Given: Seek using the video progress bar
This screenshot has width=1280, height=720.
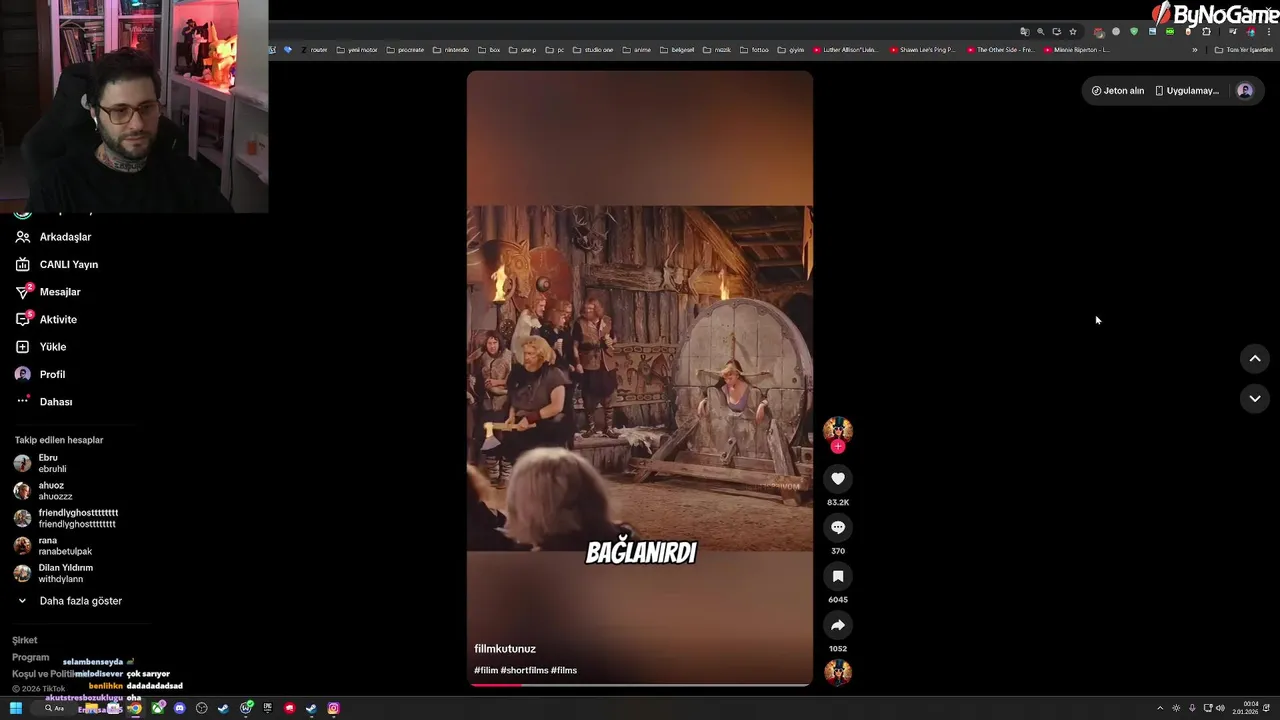Looking at the screenshot, I should tap(640, 685).
